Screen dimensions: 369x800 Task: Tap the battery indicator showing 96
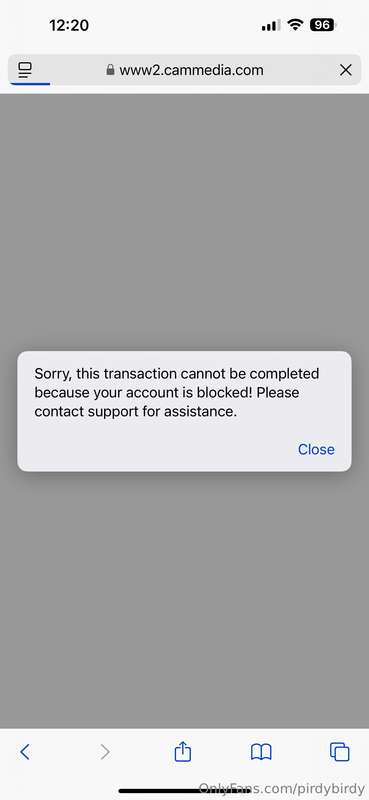click(x=323, y=24)
